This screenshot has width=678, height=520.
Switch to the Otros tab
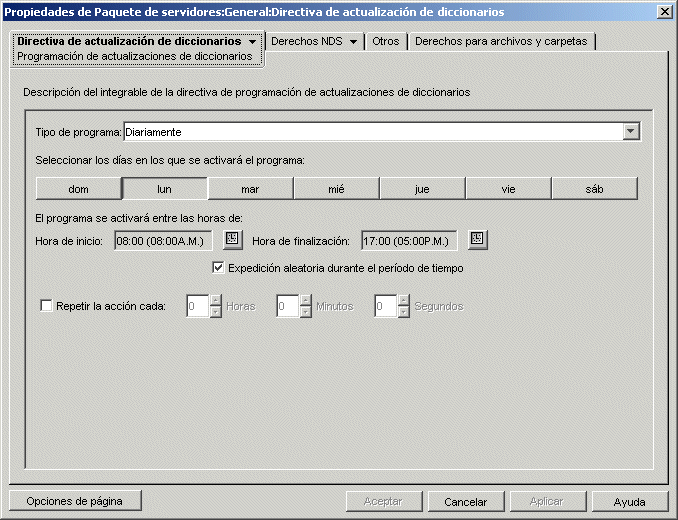point(386,41)
